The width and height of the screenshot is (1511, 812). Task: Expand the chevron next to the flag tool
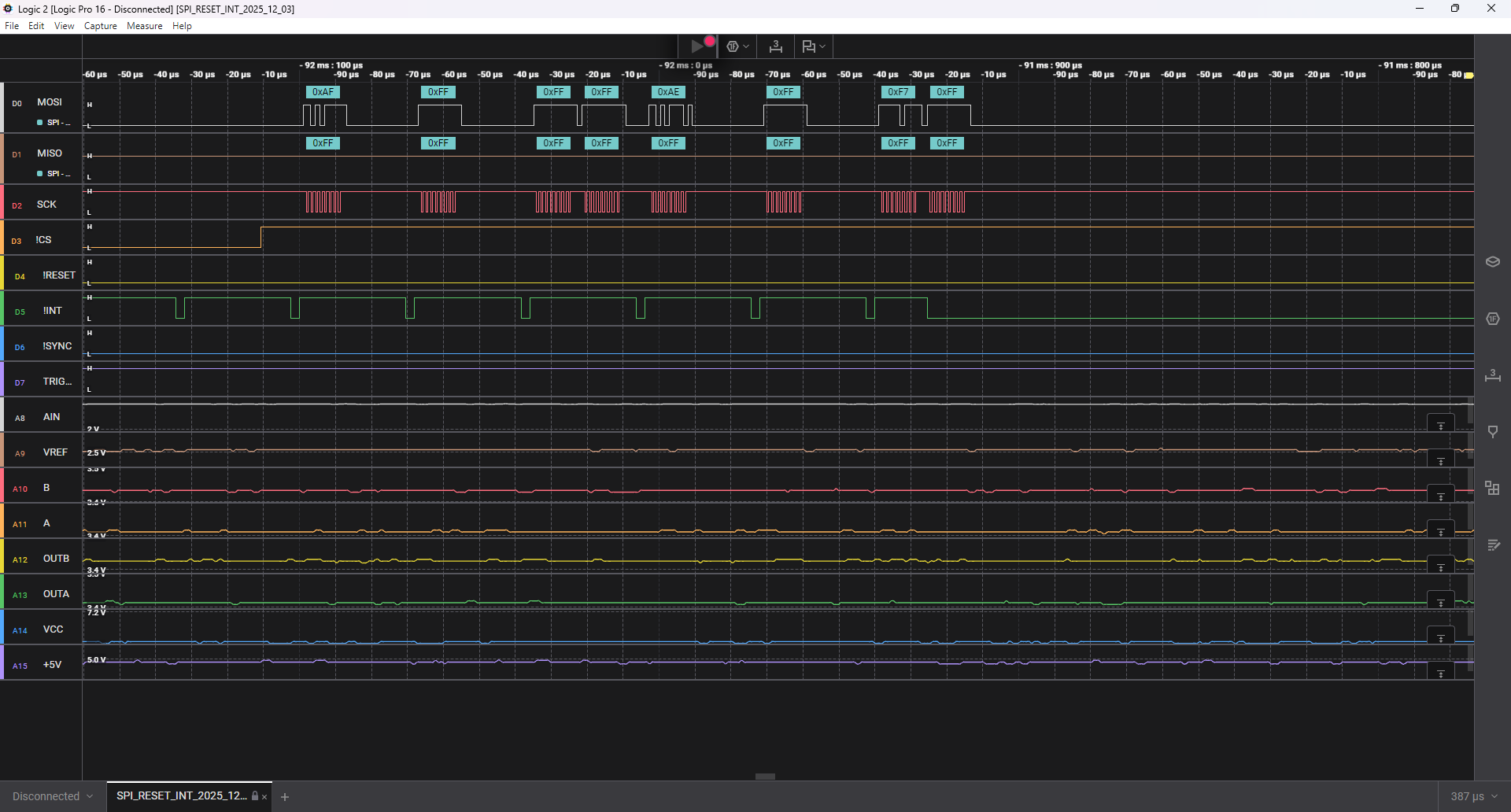pyautogui.click(x=823, y=46)
